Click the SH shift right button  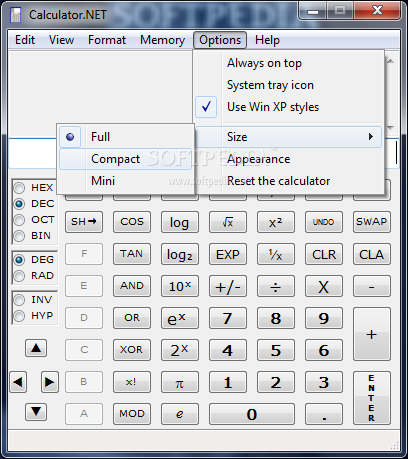tap(84, 222)
